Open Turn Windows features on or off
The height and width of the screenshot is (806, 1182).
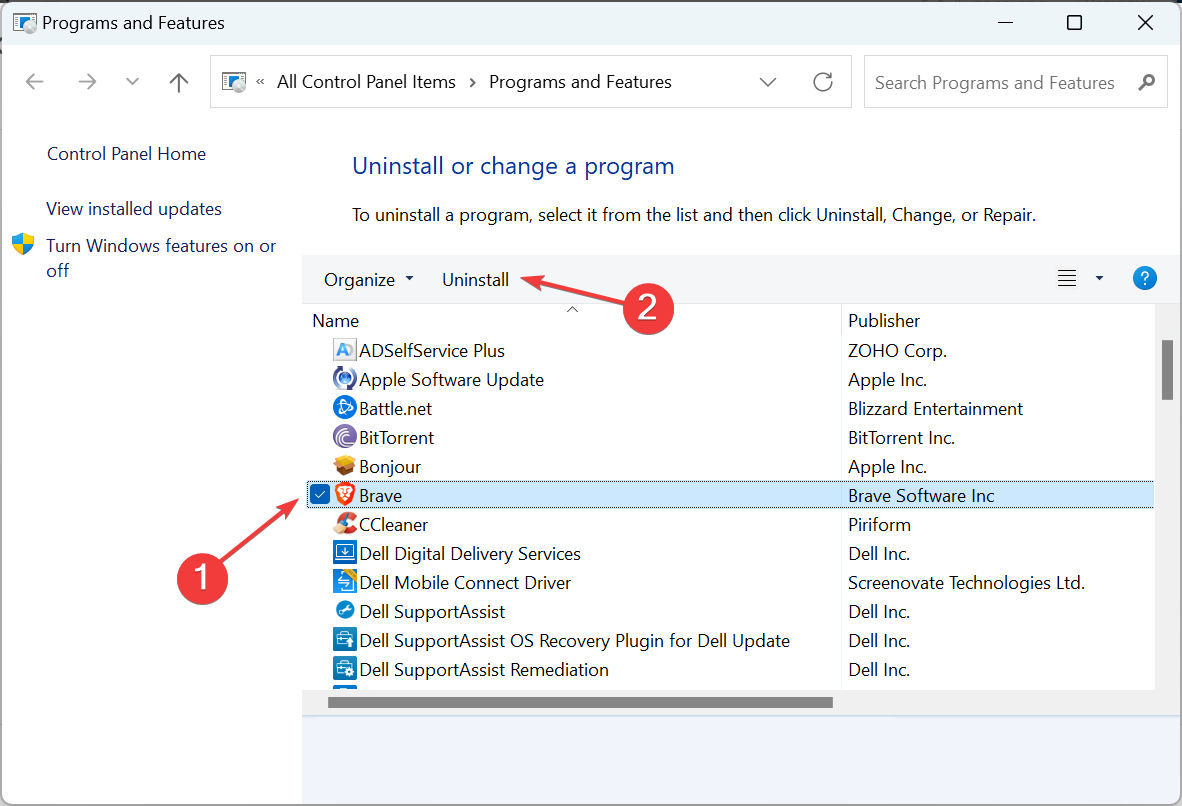(161, 258)
